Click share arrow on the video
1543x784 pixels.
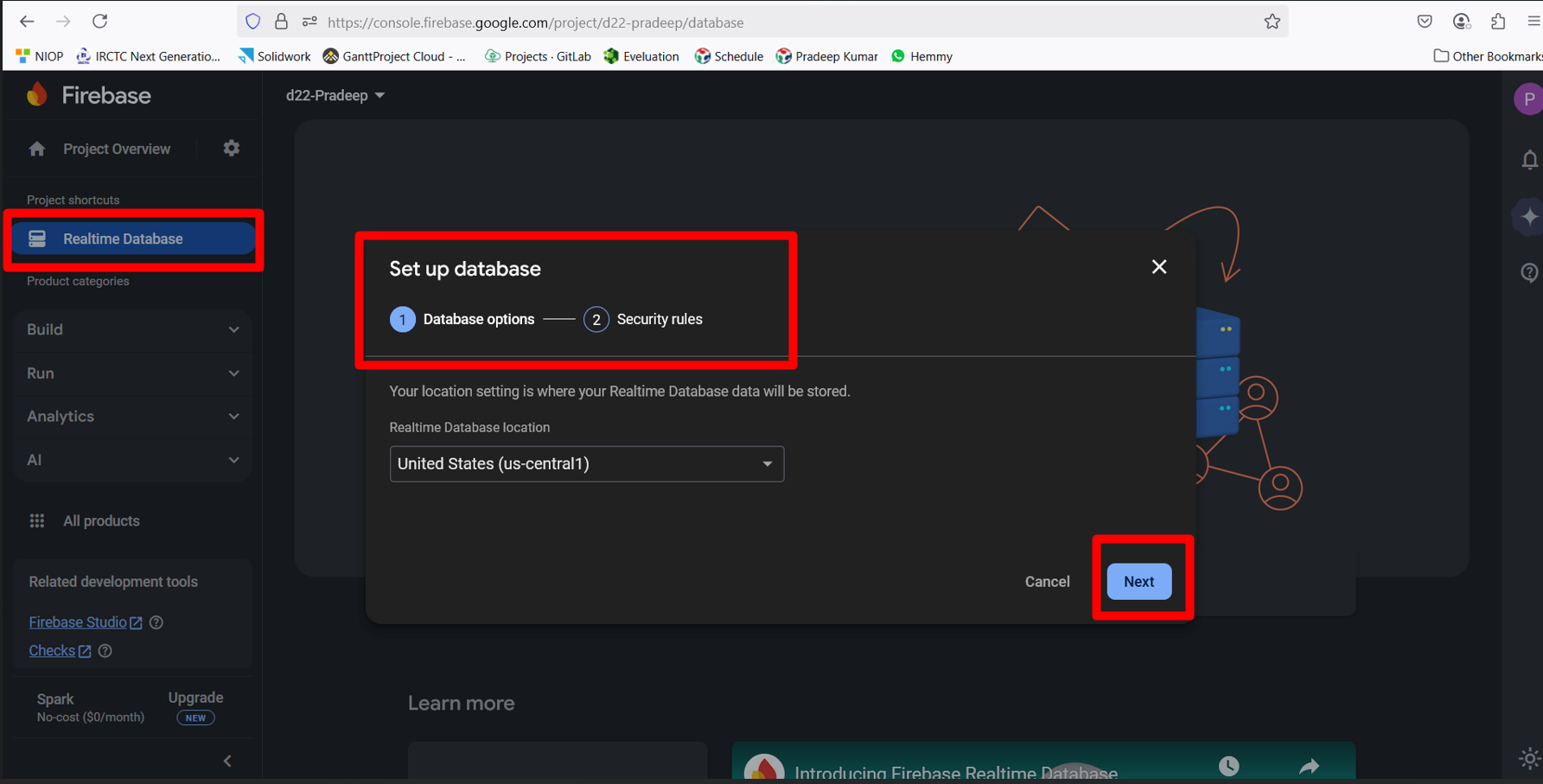pos(1310,766)
